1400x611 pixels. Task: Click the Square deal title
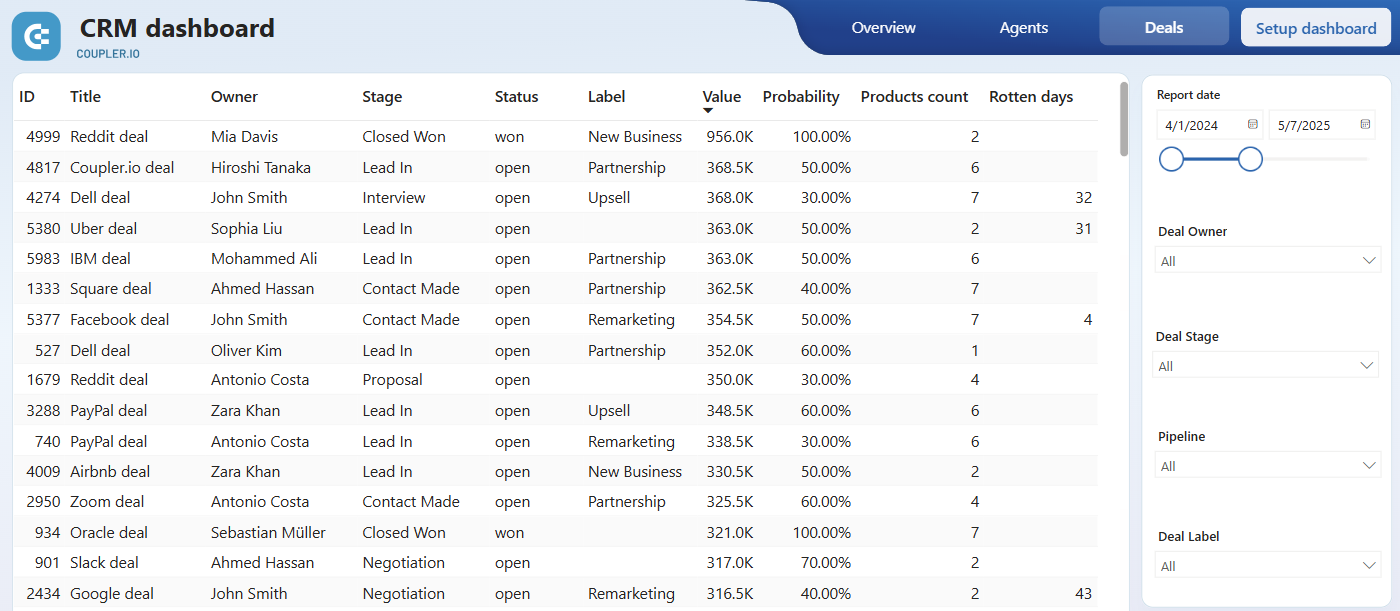111,288
